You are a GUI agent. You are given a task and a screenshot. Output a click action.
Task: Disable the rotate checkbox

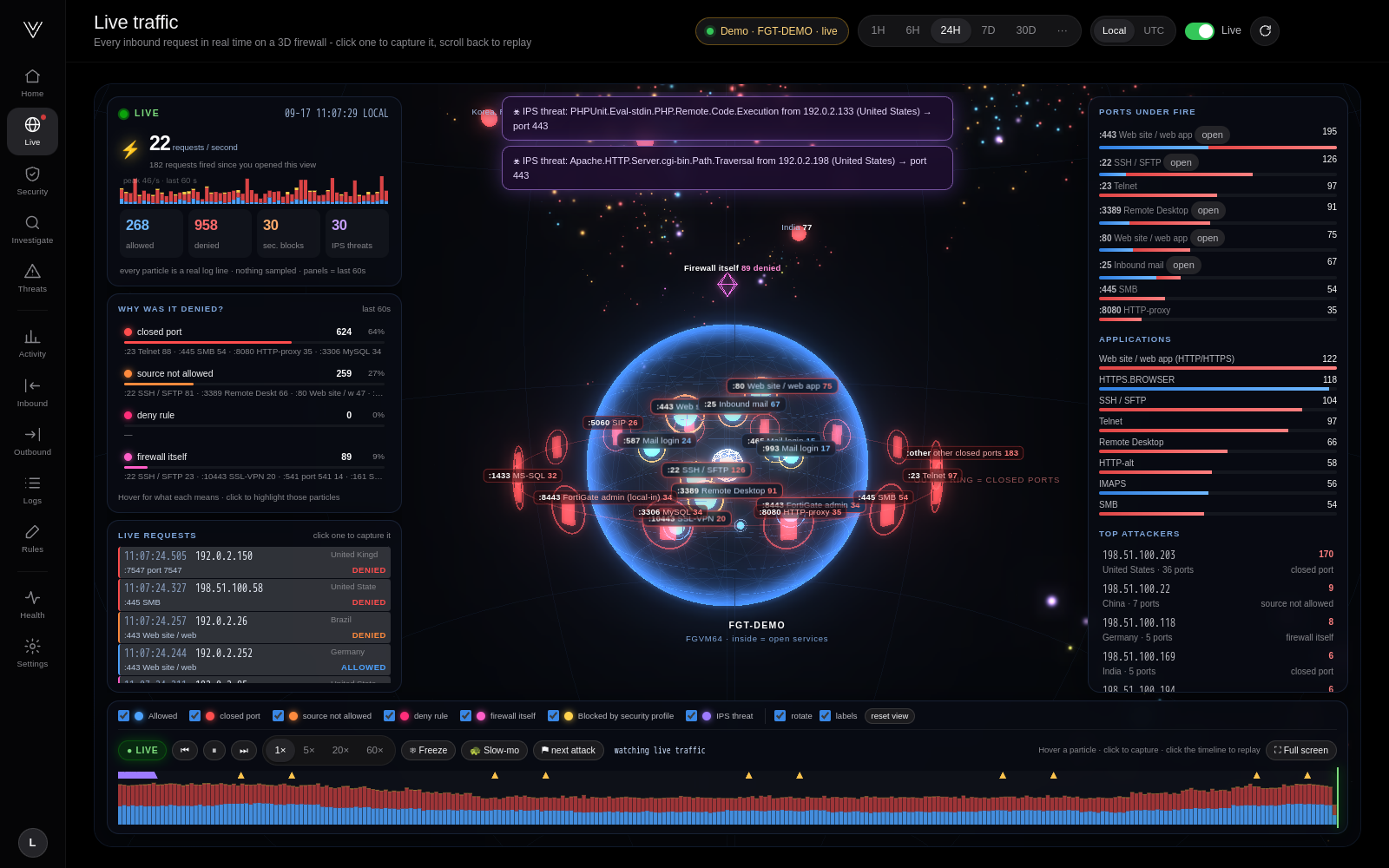tap(780, 716)
